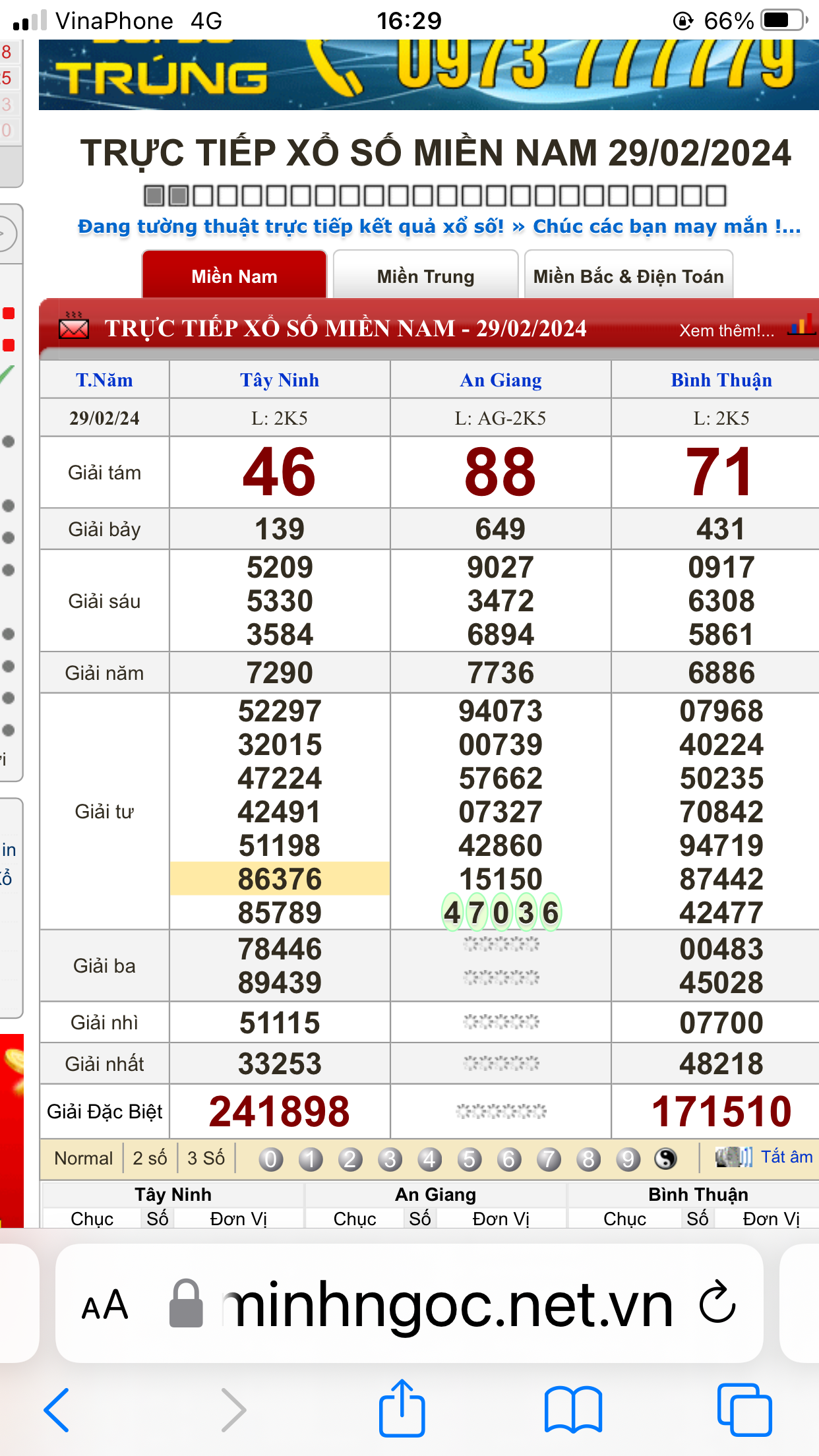Tap Safari back arrow button
Screen dimensions: 819x1456
tap(57, 1410)
